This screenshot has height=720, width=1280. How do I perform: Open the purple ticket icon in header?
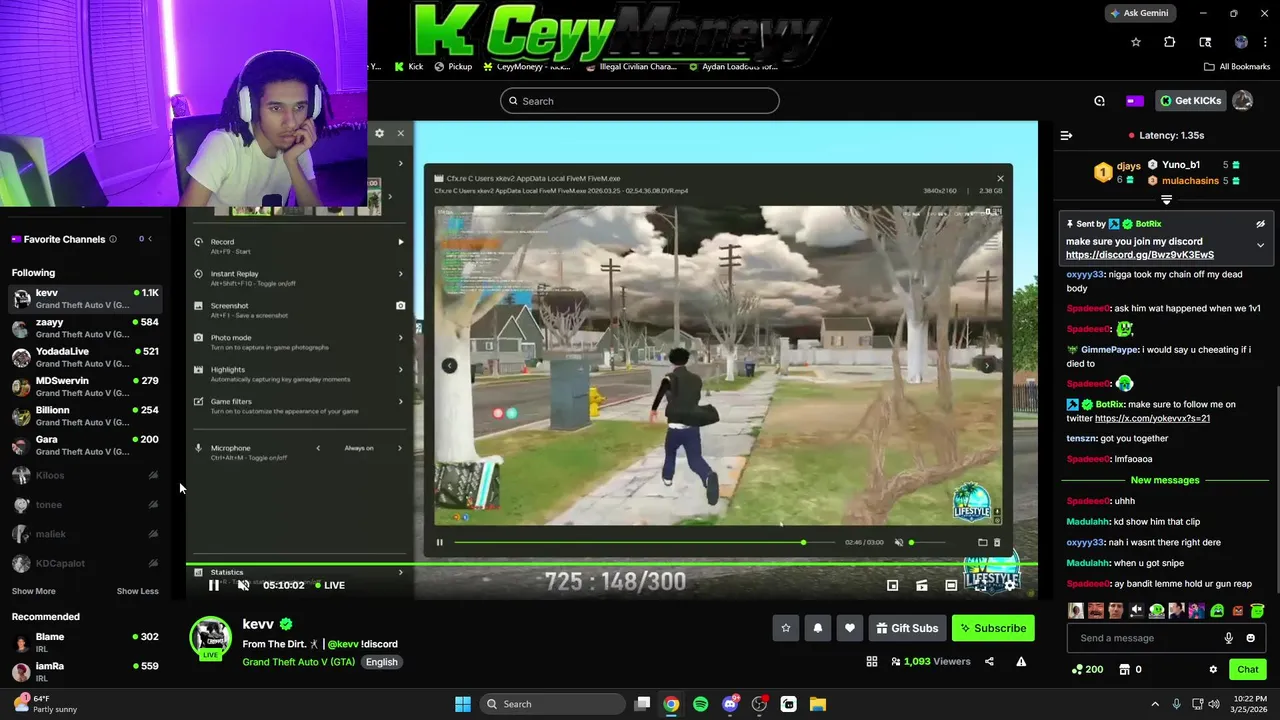1134,101
